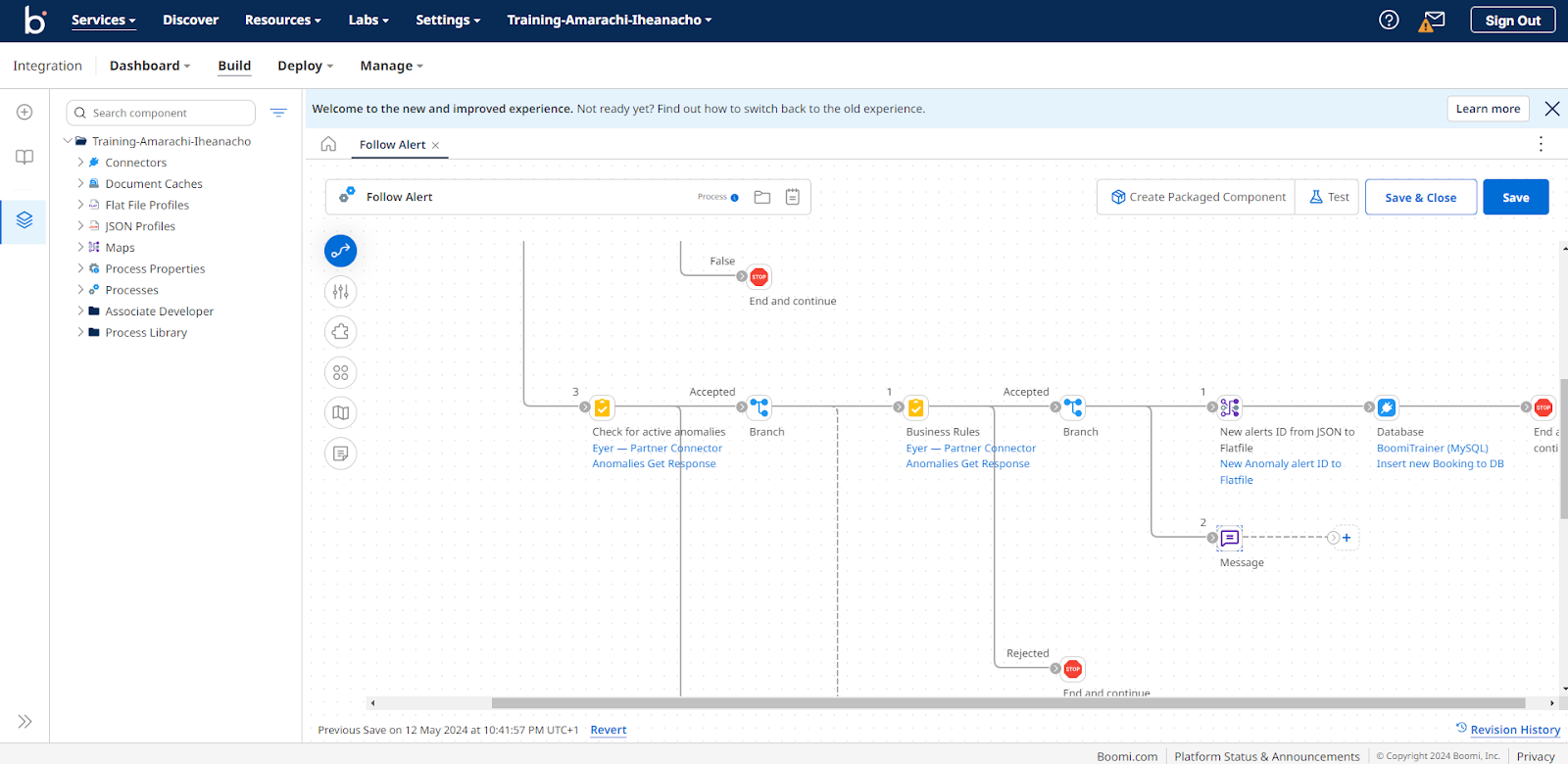Select the Database connector shape icon

pyautogui.click(x=1387, y=407)
